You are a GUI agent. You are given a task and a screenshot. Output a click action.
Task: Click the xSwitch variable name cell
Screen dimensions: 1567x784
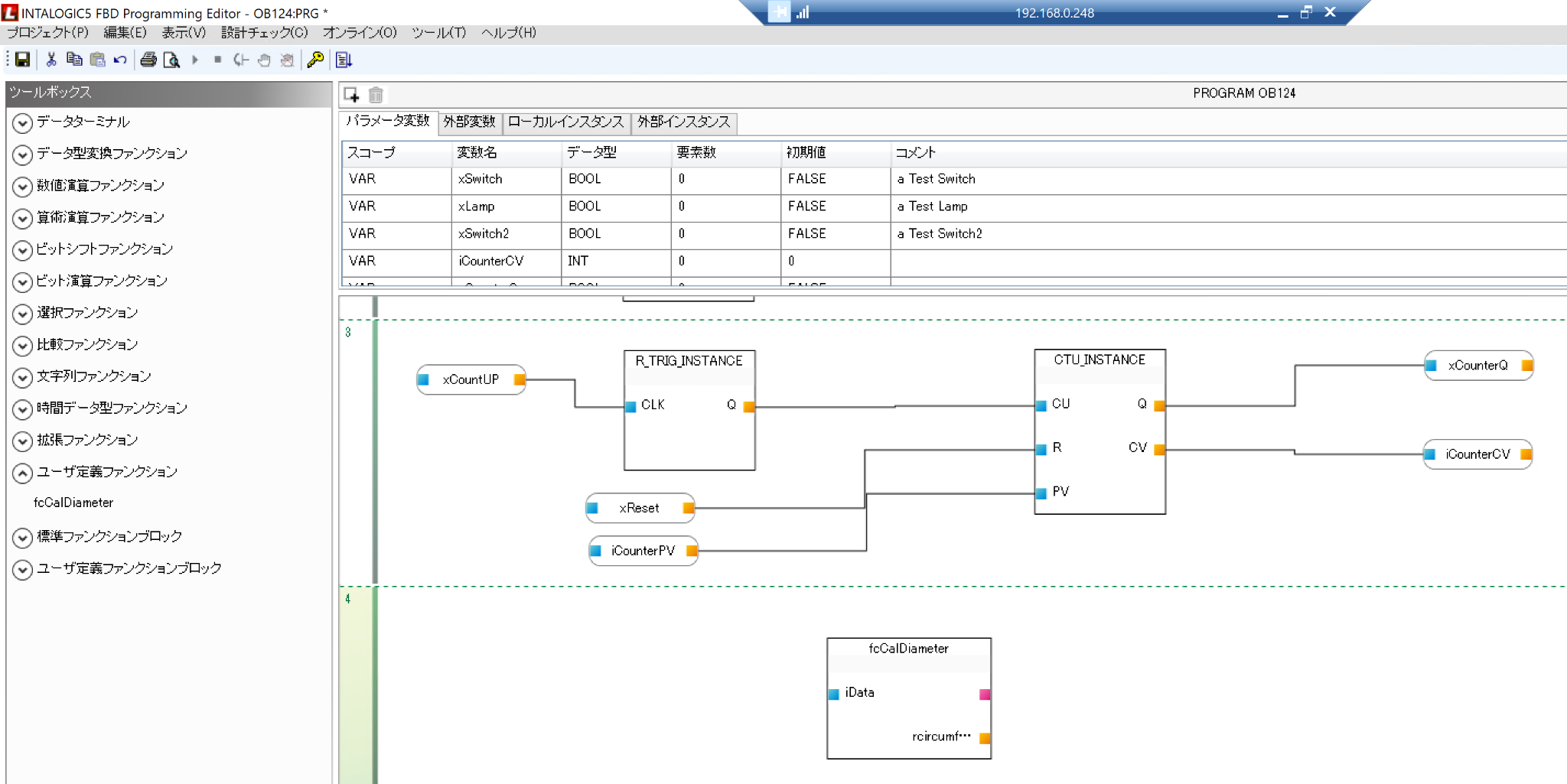(481, 179)
